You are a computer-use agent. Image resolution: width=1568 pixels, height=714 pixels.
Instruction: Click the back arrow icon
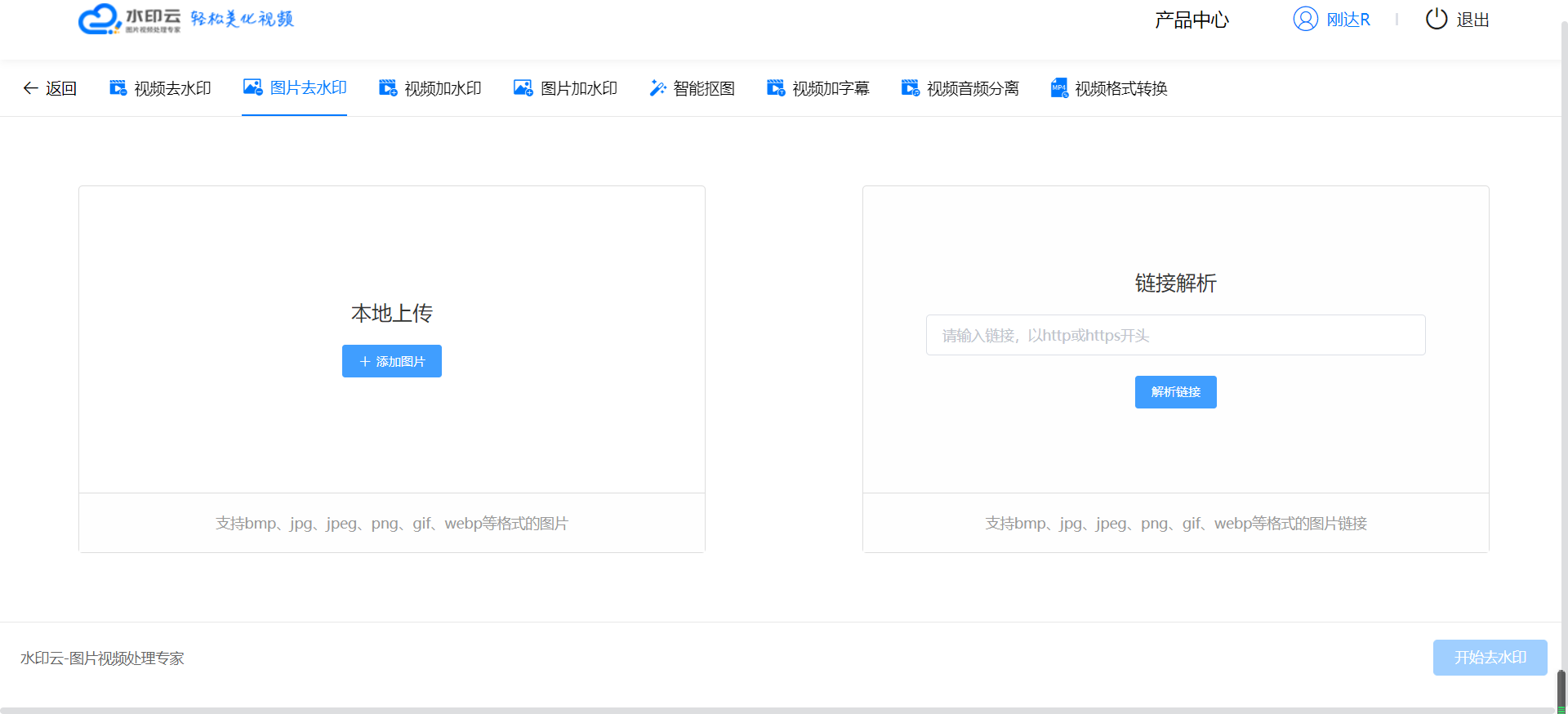click(30, 88)
